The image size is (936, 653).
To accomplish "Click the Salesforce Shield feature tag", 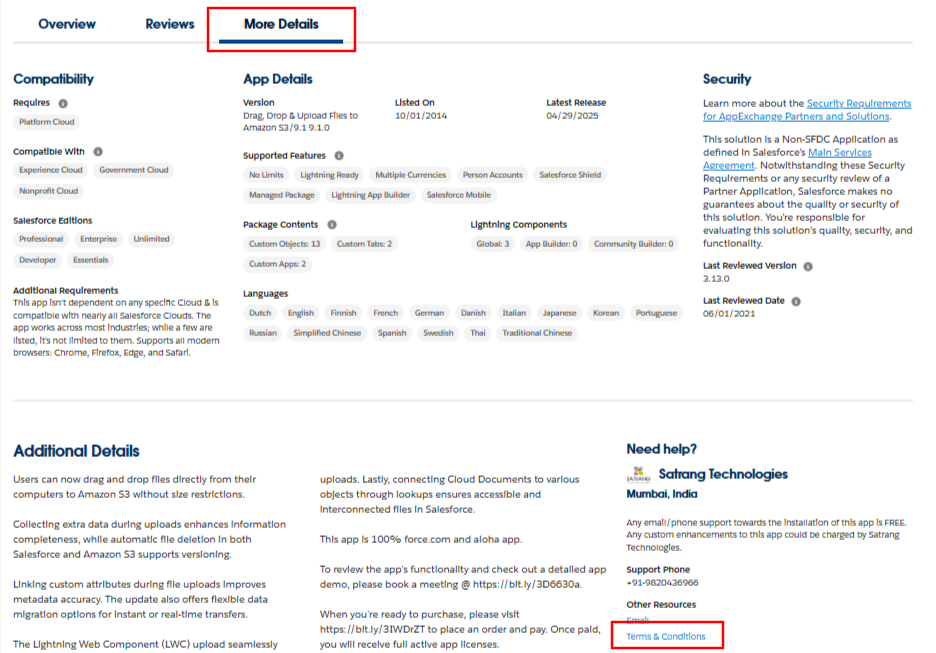I will click(570, 175).
